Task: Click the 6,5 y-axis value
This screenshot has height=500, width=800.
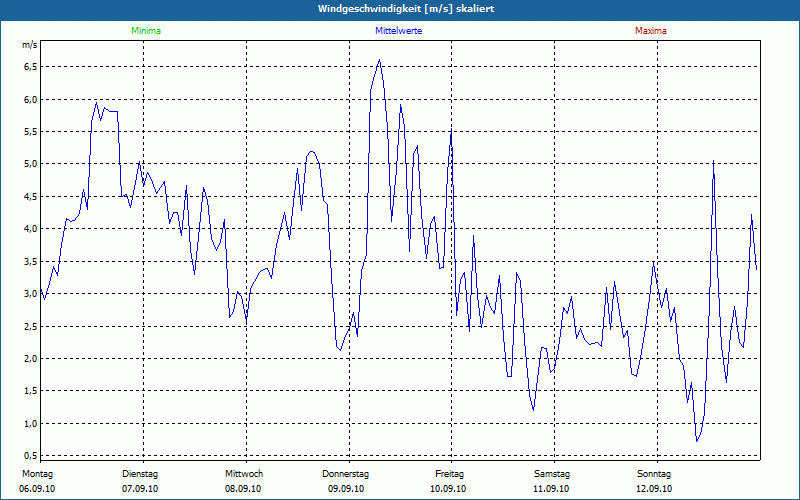Action: click(31, 67)
